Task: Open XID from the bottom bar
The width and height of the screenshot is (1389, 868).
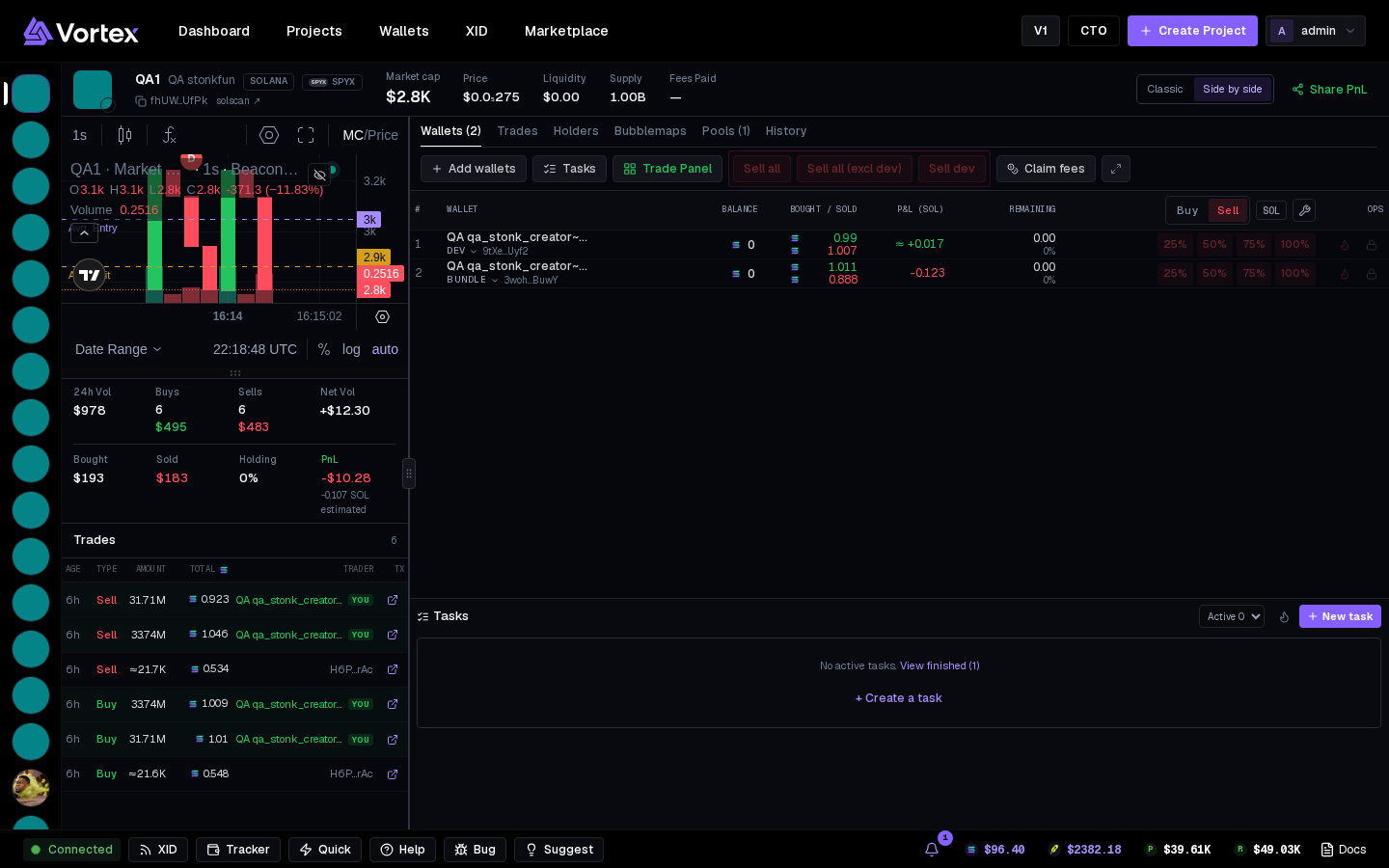Action: [x=158, y=850]
